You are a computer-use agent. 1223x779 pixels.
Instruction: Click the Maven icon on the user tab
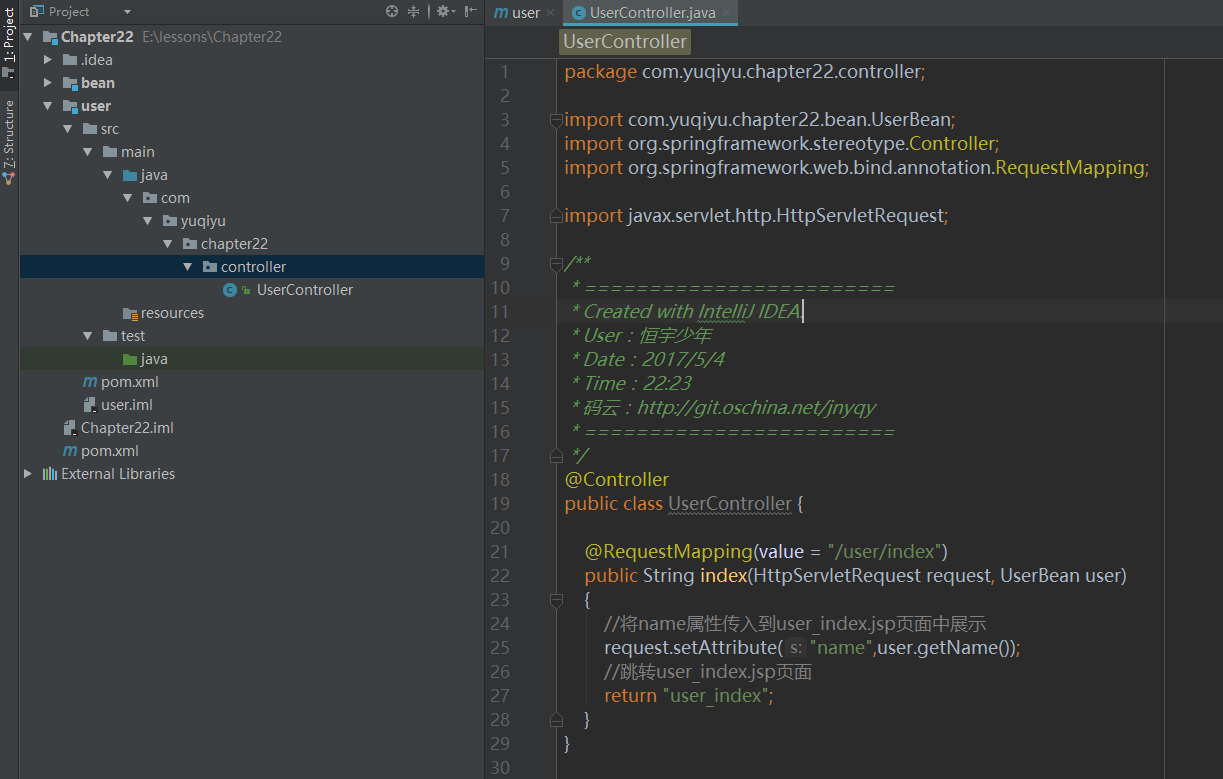pos(501,13)
